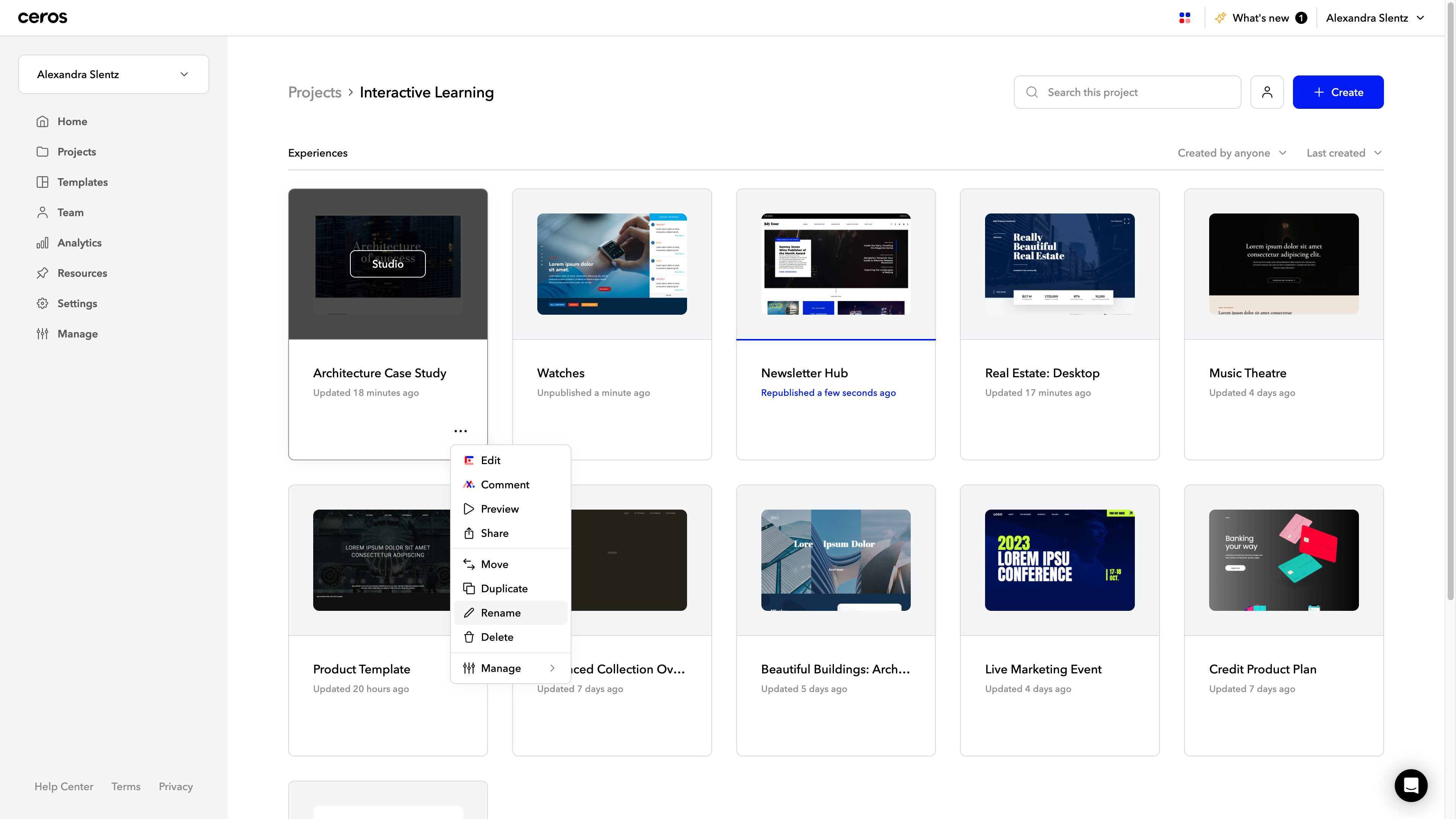The image size is (1456, 819).
Task: Open the Credit Product Plan thumbnail
Action: coord(1283,560)
